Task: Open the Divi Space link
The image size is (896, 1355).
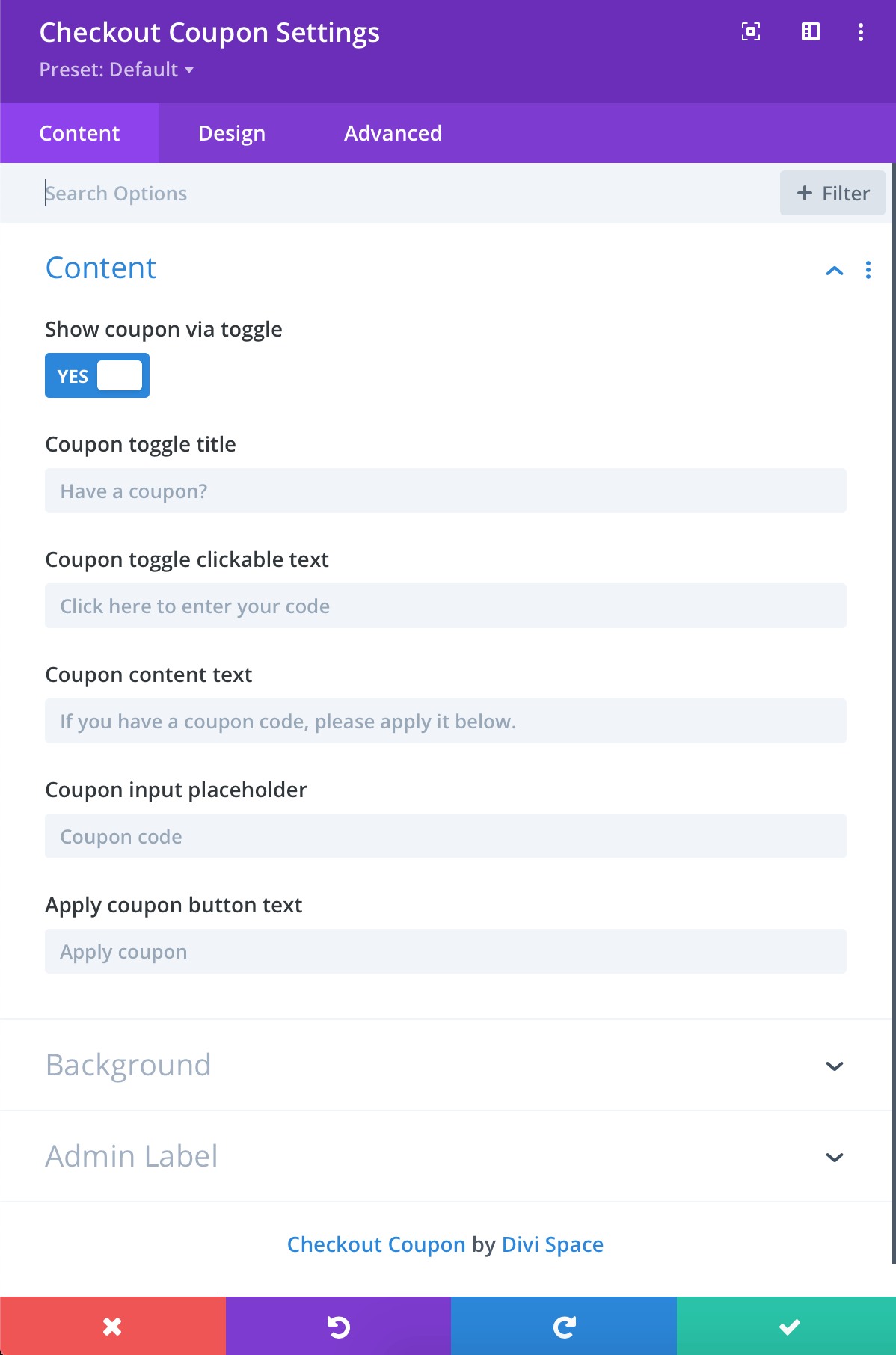Action: point(553,1244)
